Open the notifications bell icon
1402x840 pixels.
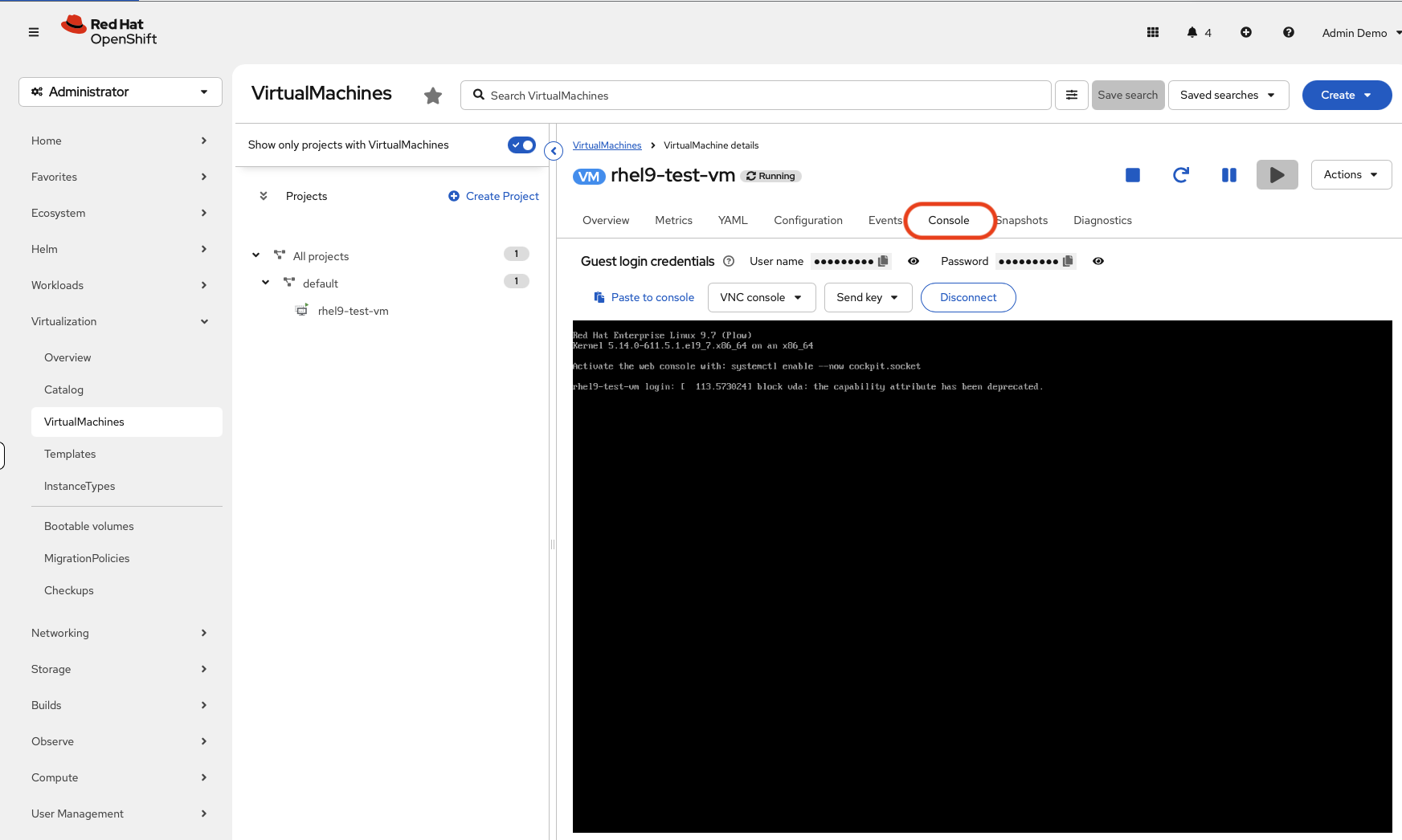pos(1192,32)
